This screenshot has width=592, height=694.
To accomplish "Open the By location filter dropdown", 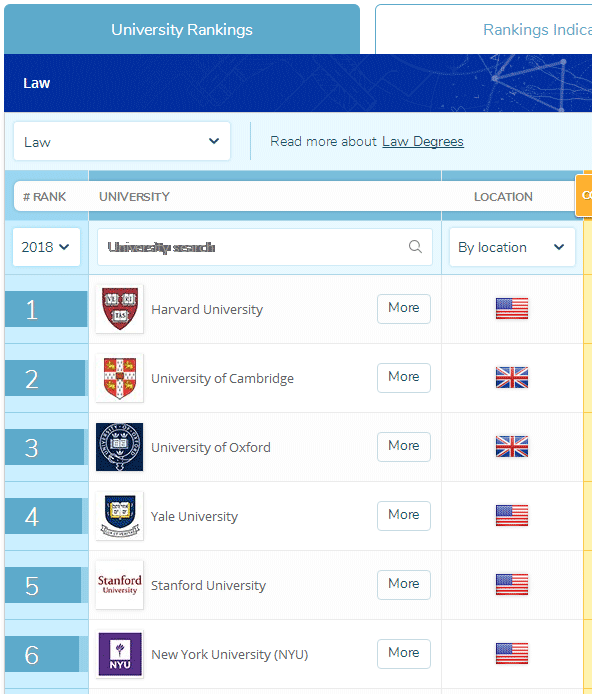I will [512, 247].
